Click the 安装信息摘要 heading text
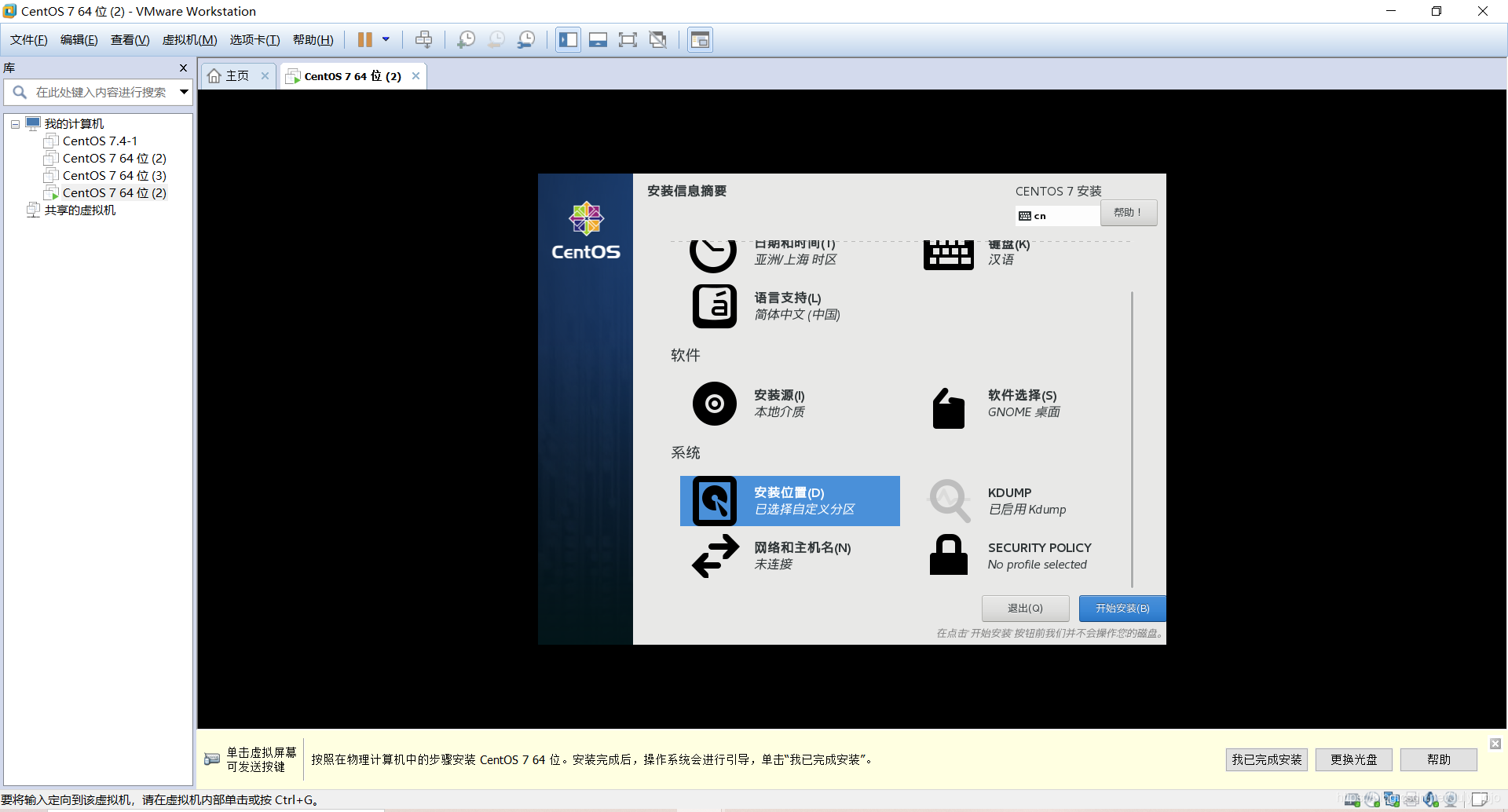The image size is (1508, 812). coord(686,191)
